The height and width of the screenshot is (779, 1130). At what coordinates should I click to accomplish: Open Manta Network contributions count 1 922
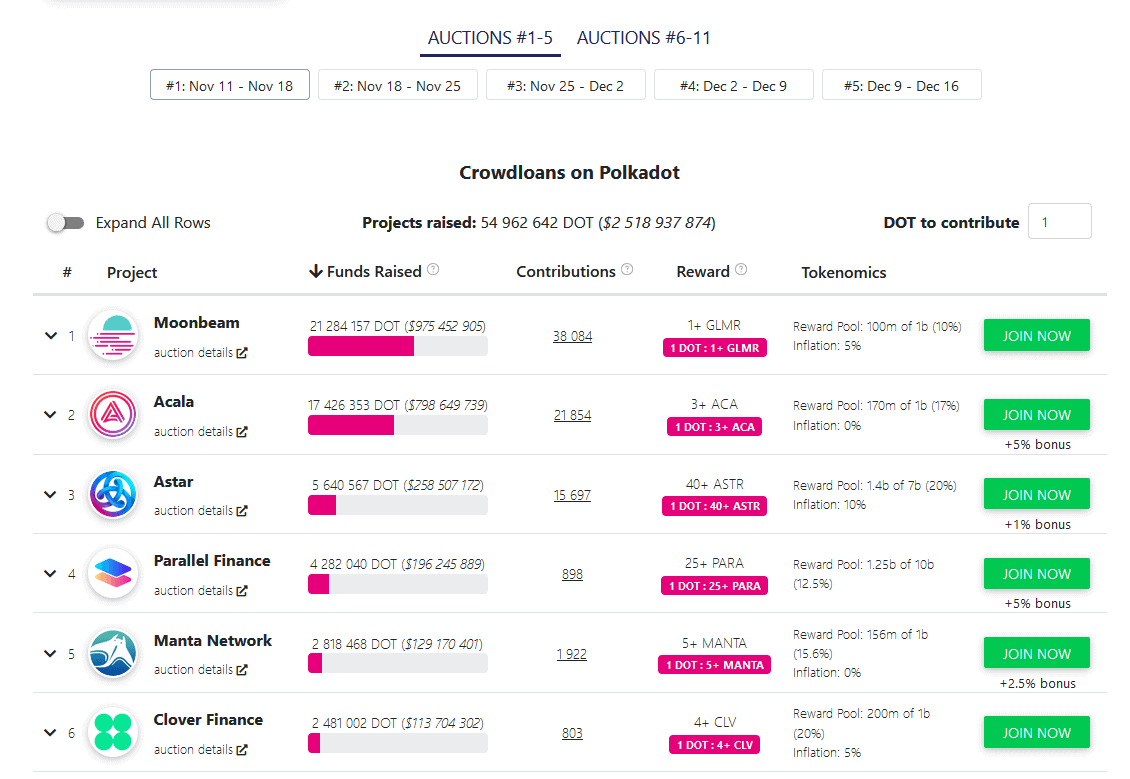click(571, 654)
